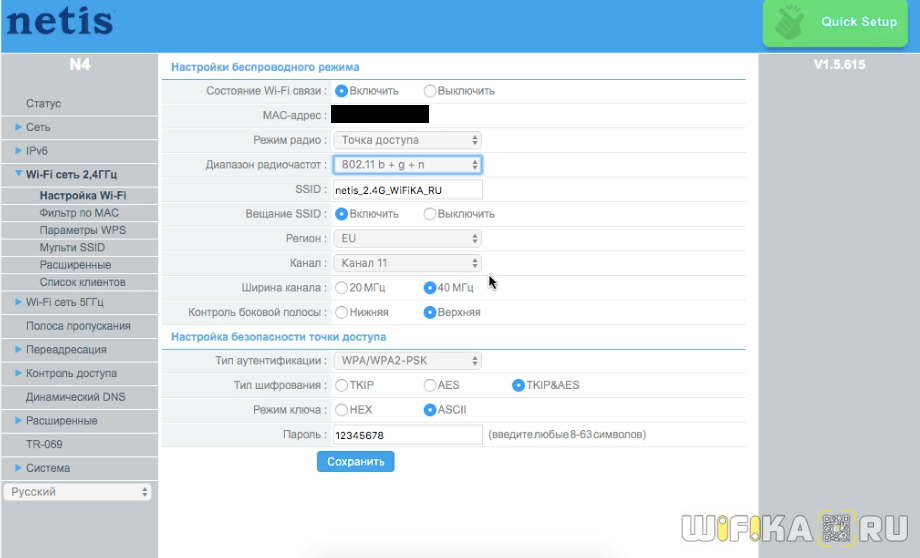Open the Русский language selector
The image size is (920, 558).
[77, 492]
